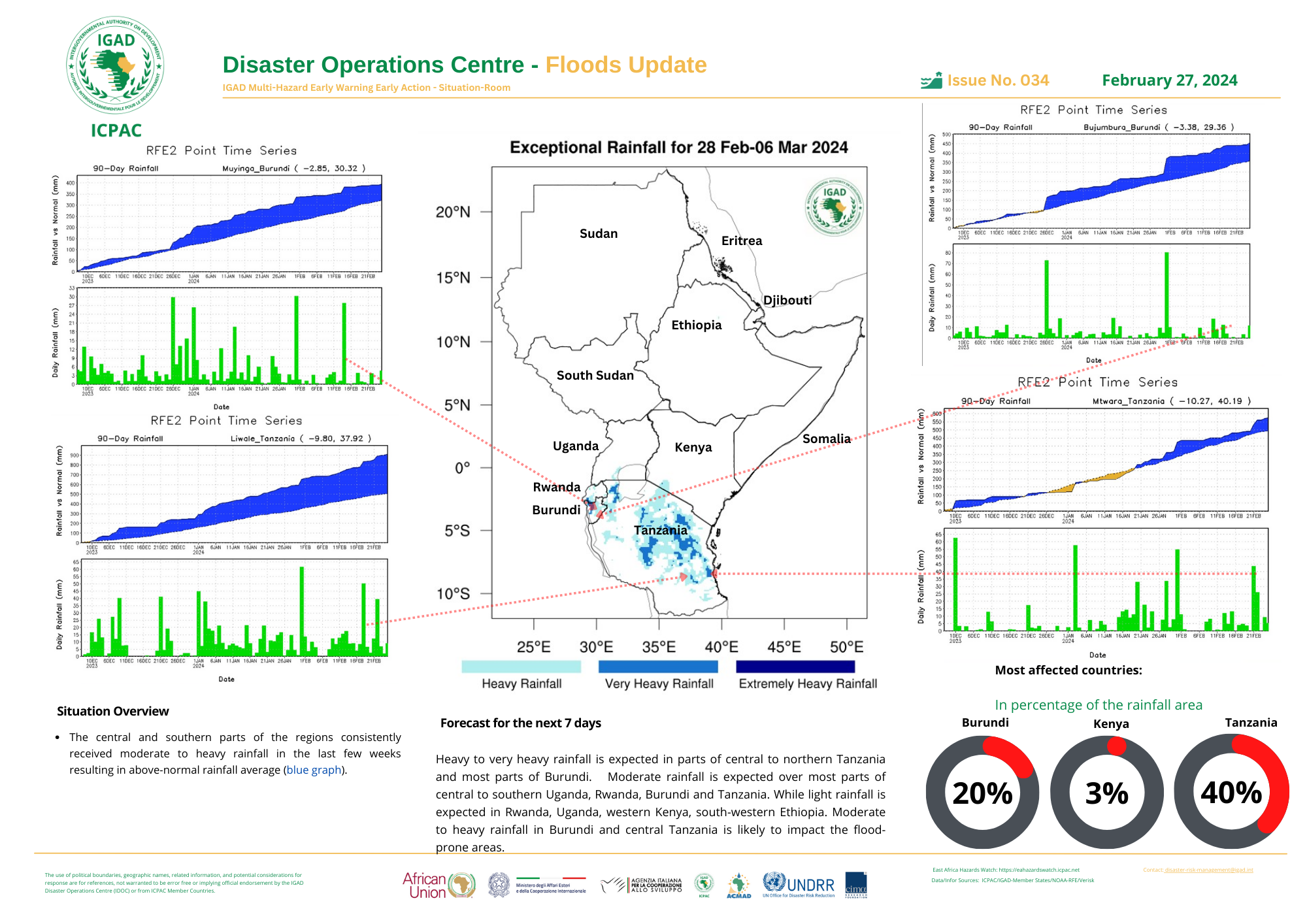
Task: Click the Very Heavy Rainfall legend swatch
Action: 658,667
